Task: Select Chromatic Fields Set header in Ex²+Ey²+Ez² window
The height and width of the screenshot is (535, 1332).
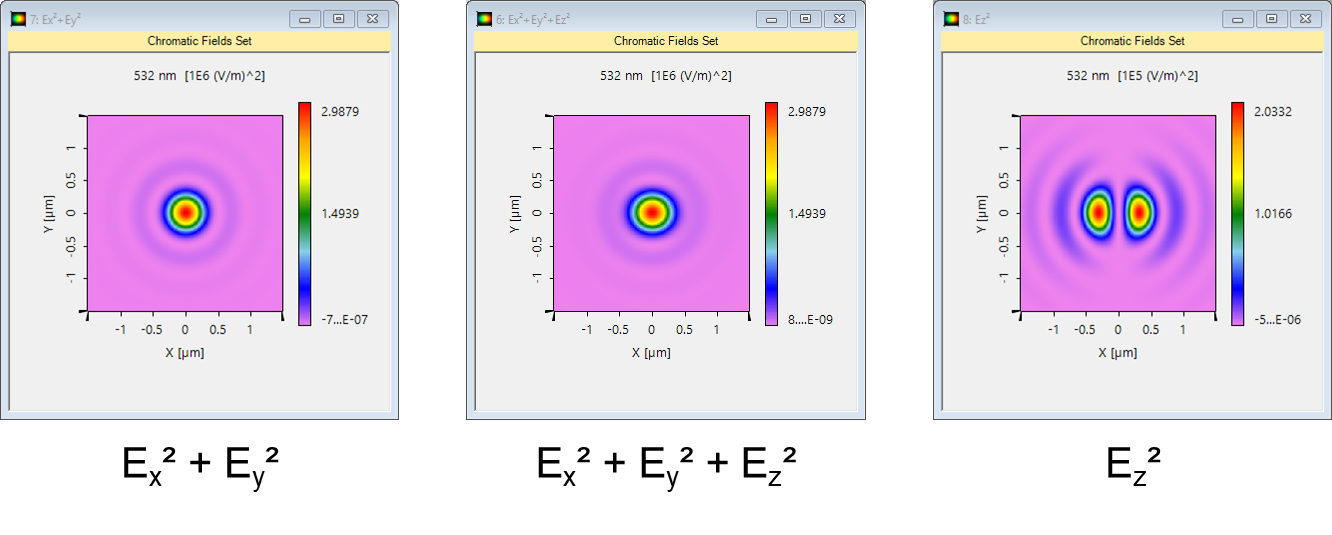Action: [666, 41]
